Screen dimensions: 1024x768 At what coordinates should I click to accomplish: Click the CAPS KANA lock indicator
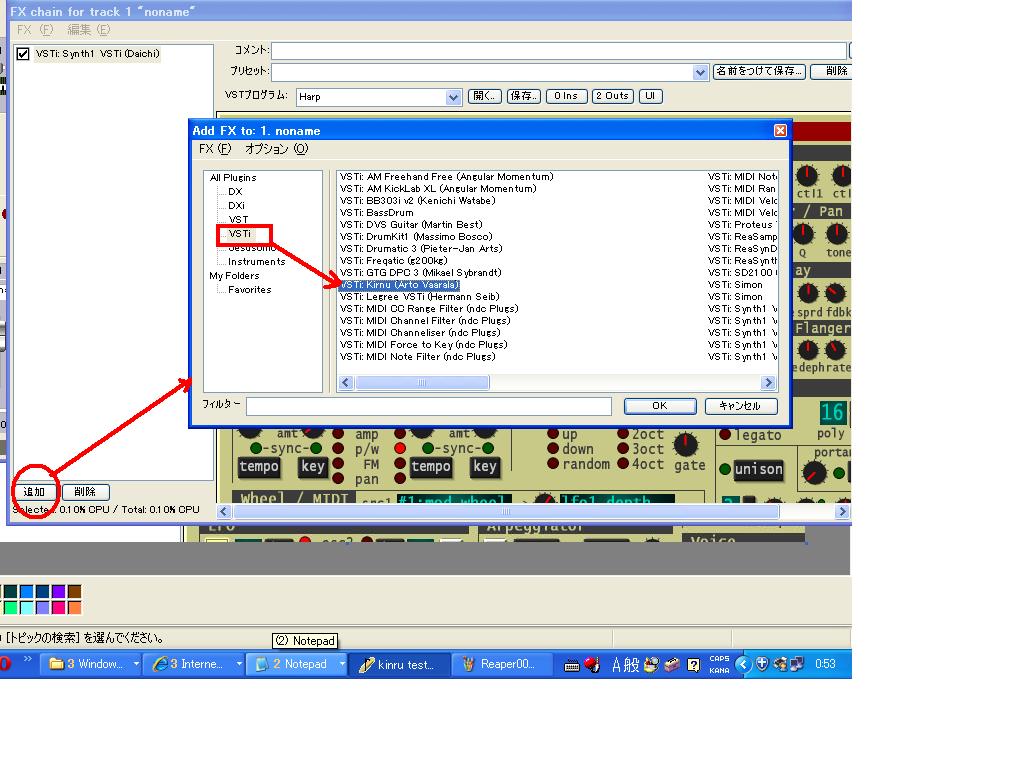point(719,664)
